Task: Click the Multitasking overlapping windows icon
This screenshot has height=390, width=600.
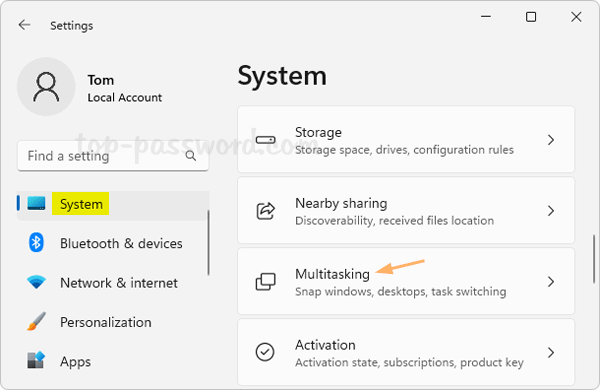Action: pyautogui.click(x=266, y=282)
